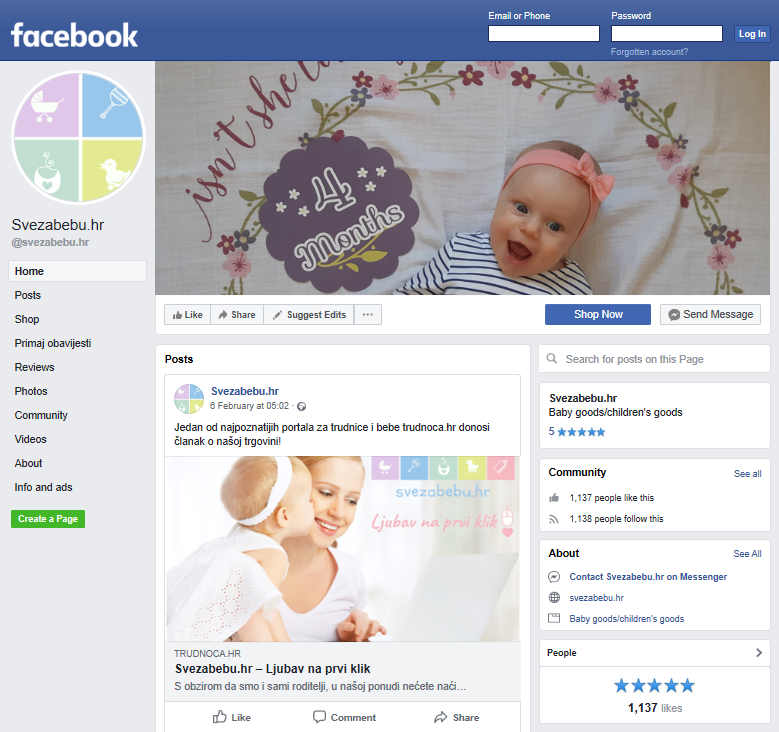The image size is (779, 732).
Task: Open About See All link
Action: [x=747, y=554]
